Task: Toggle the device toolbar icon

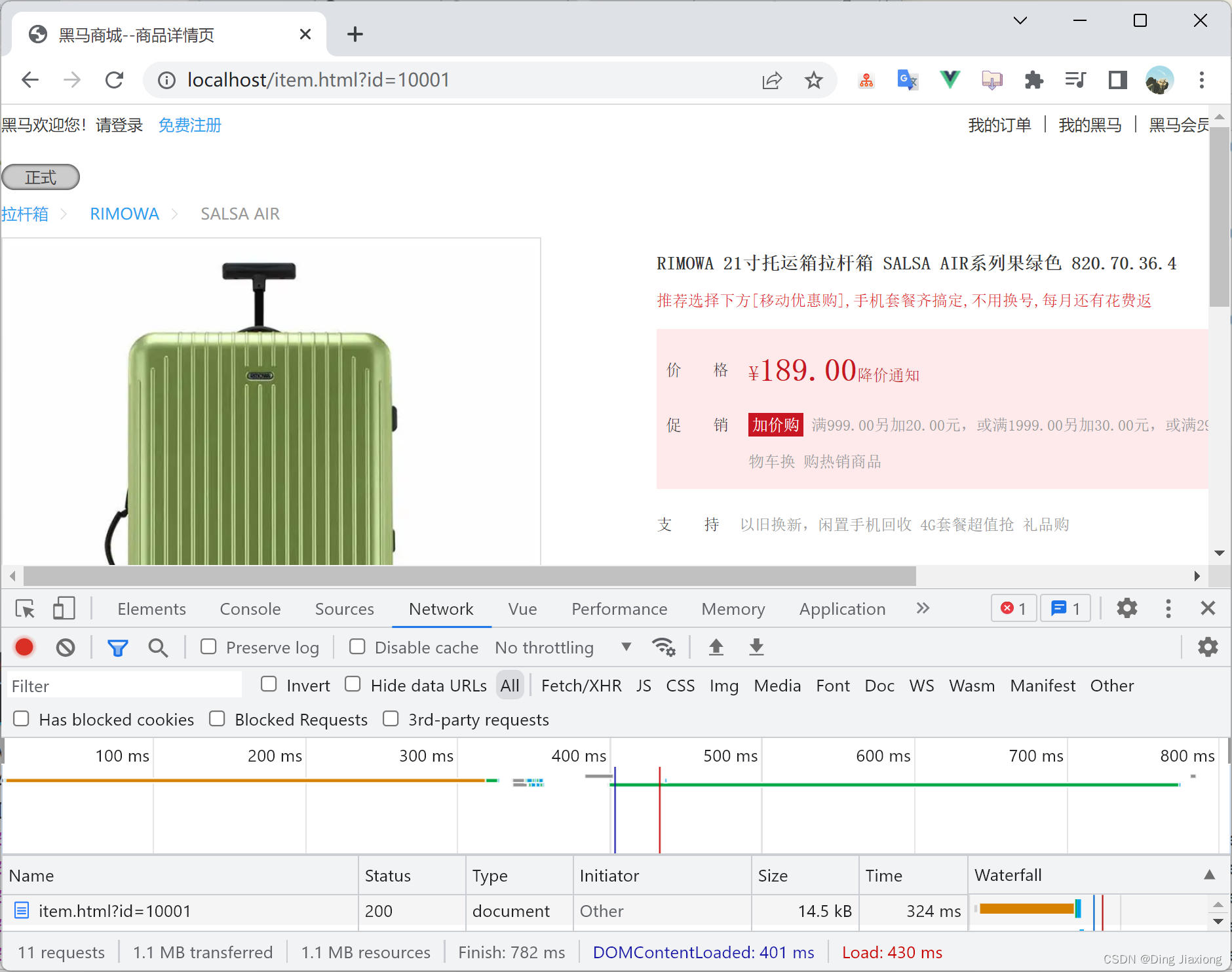Action: (64, 608)
